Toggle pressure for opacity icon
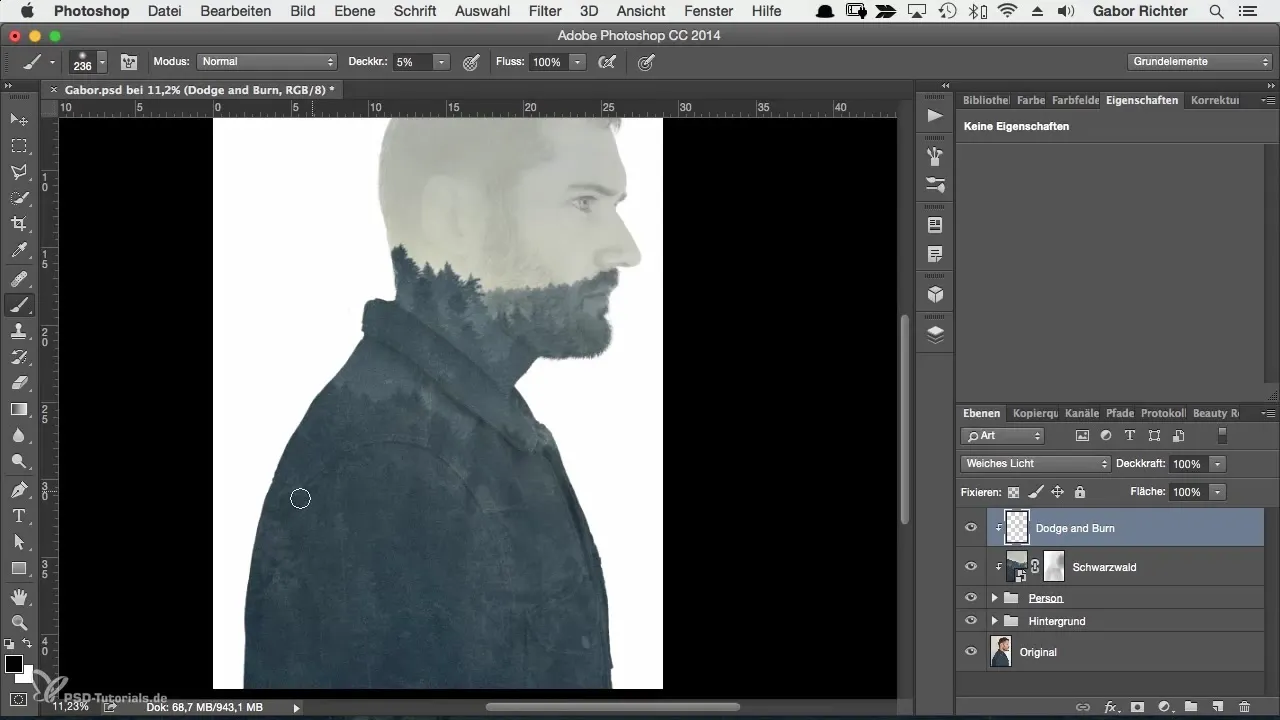The image size is (1280, 720). click(471, 62)
